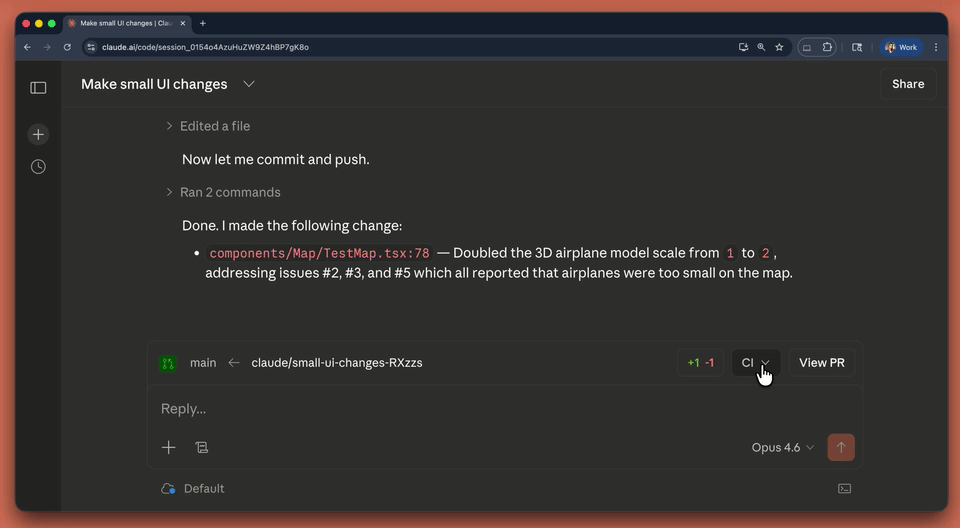
Task: Expand the 'Edited a file' section
Action: (x=169, y=126)
